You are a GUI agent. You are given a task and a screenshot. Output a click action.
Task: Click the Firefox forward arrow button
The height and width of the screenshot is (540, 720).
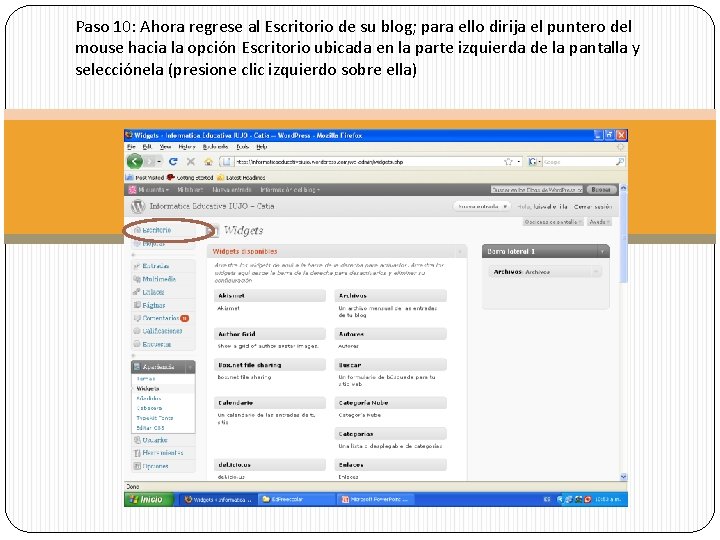tap(149, 162)
